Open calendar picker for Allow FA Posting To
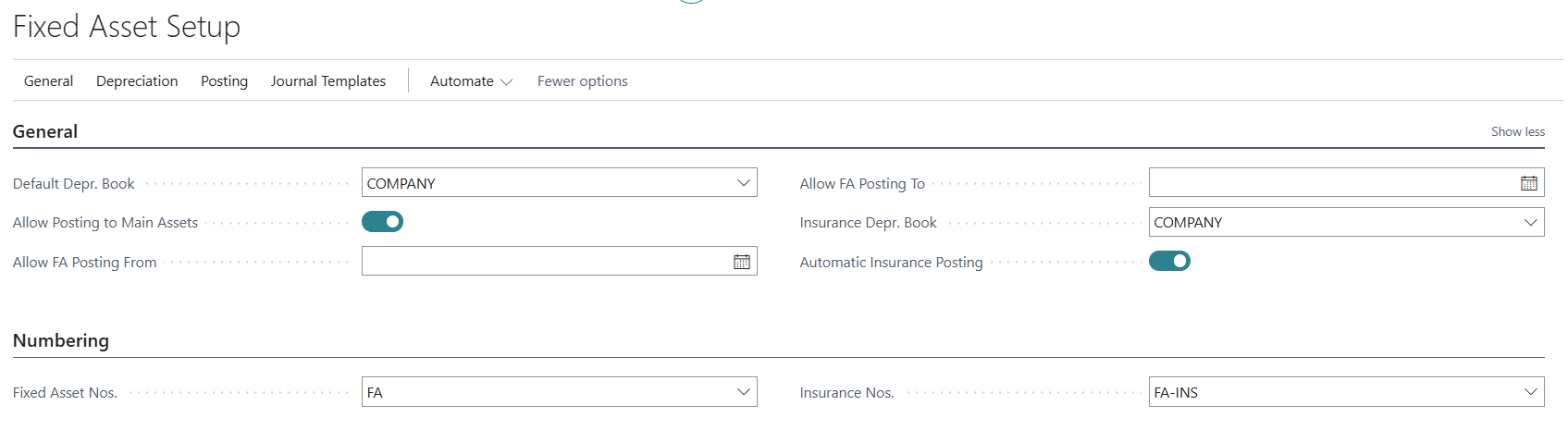The image size is (1568, 430). pyautogui.click(x=1528, y=183)
